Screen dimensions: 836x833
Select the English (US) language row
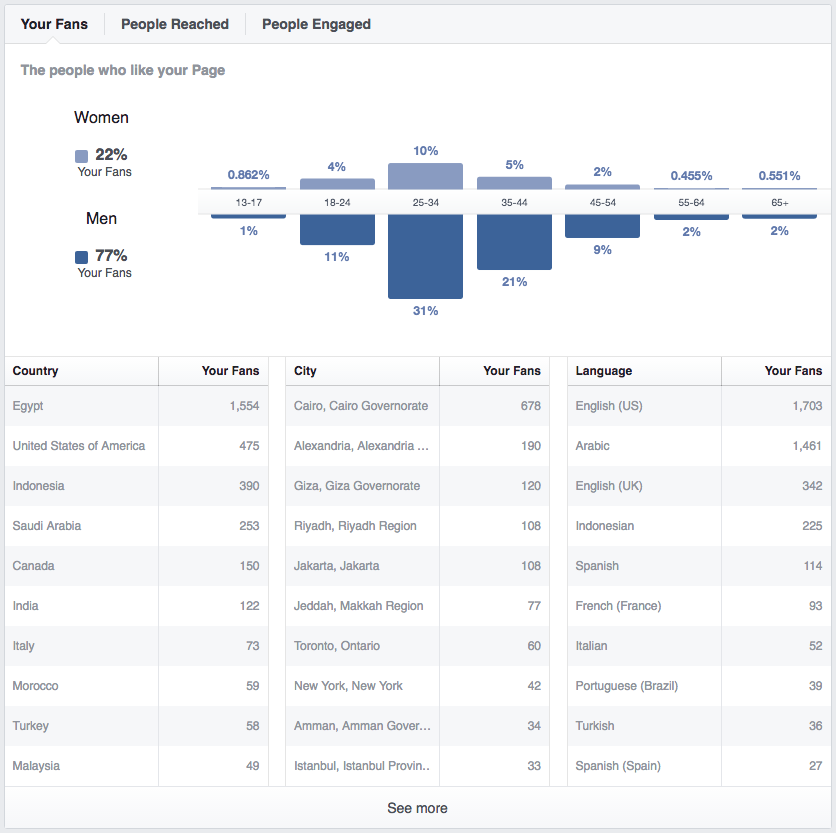coord(699,406)
